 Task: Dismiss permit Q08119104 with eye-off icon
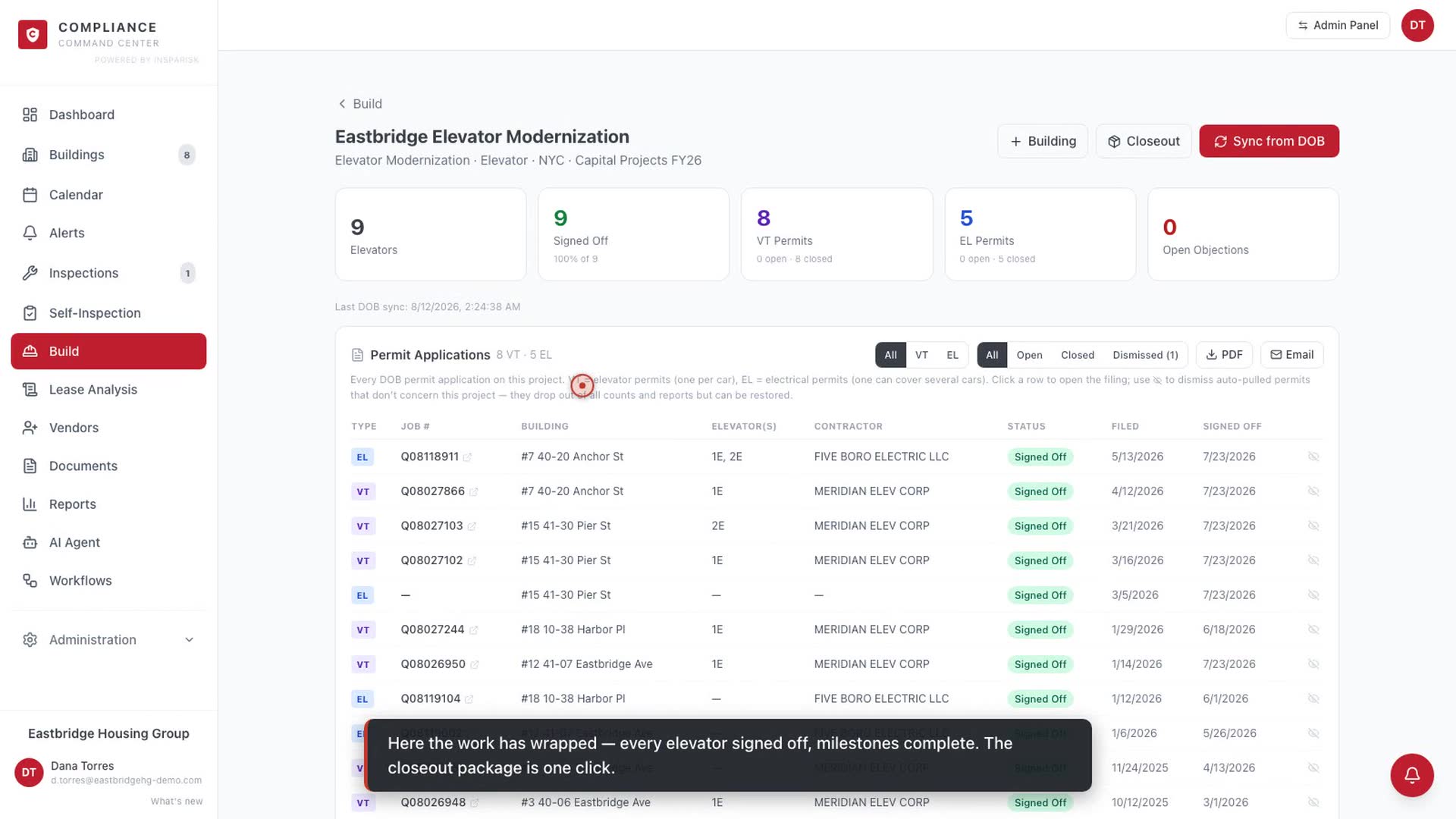pyautogui.click(x=1313, y=698)
